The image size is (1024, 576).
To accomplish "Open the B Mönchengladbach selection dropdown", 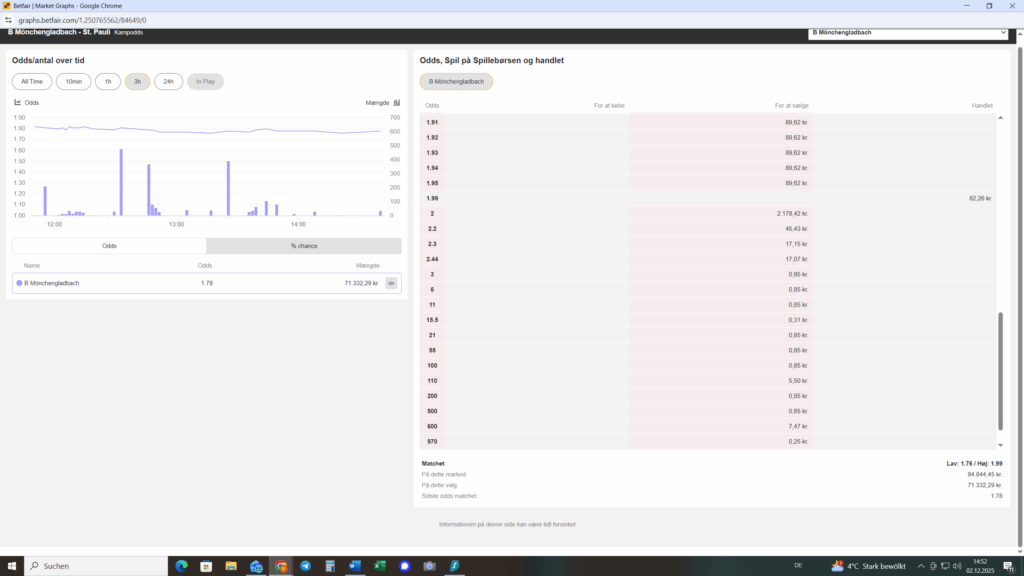I will [908, 33].
